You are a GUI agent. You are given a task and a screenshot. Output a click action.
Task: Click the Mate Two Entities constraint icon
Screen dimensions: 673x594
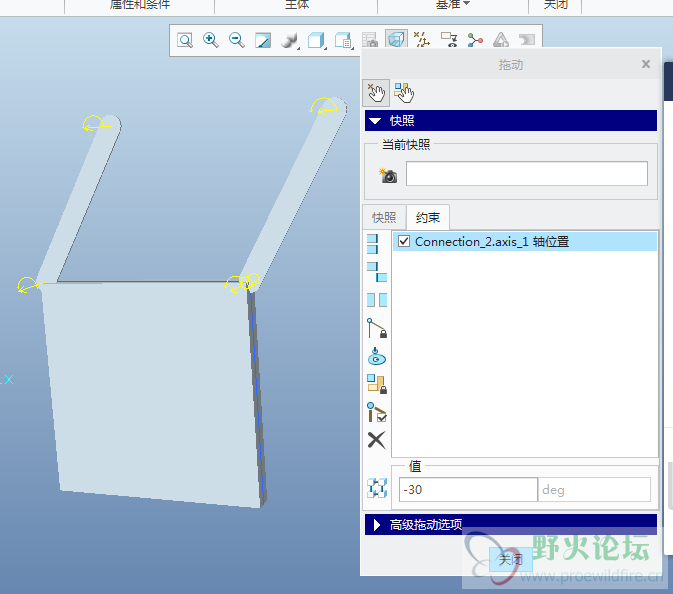click(377, 272)
